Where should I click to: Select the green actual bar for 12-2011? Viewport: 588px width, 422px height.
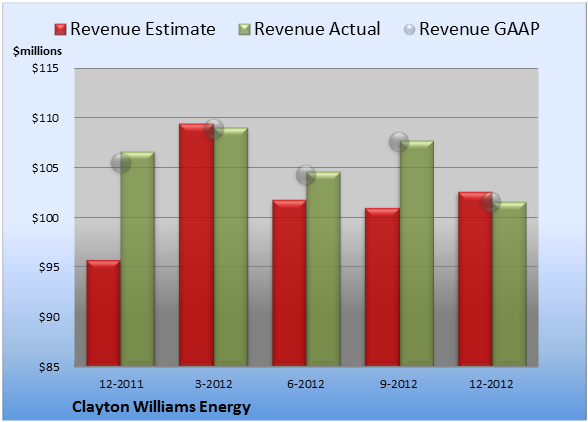pos(137,259)
